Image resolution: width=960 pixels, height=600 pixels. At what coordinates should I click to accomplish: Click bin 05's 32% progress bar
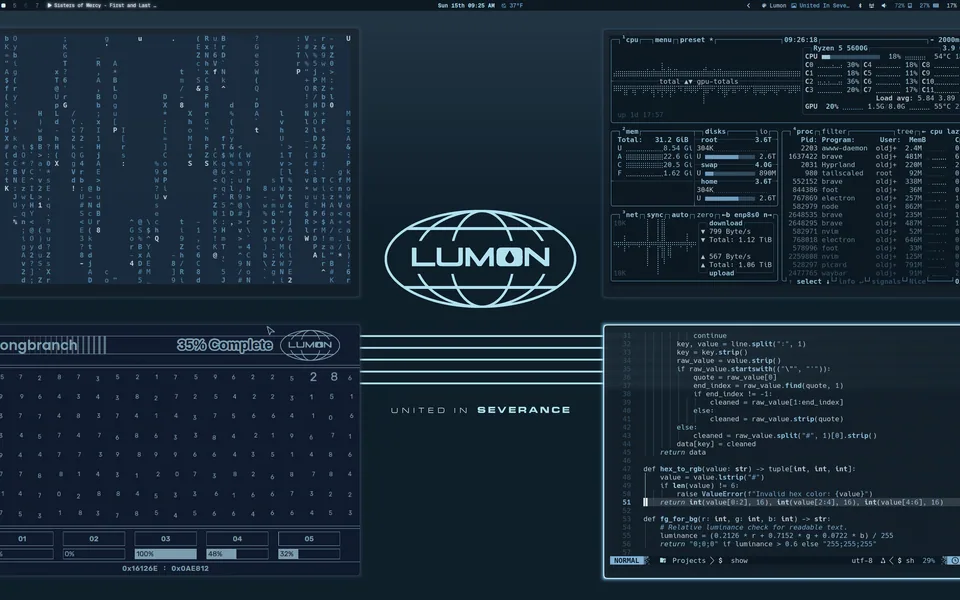(x=309, y=553)
